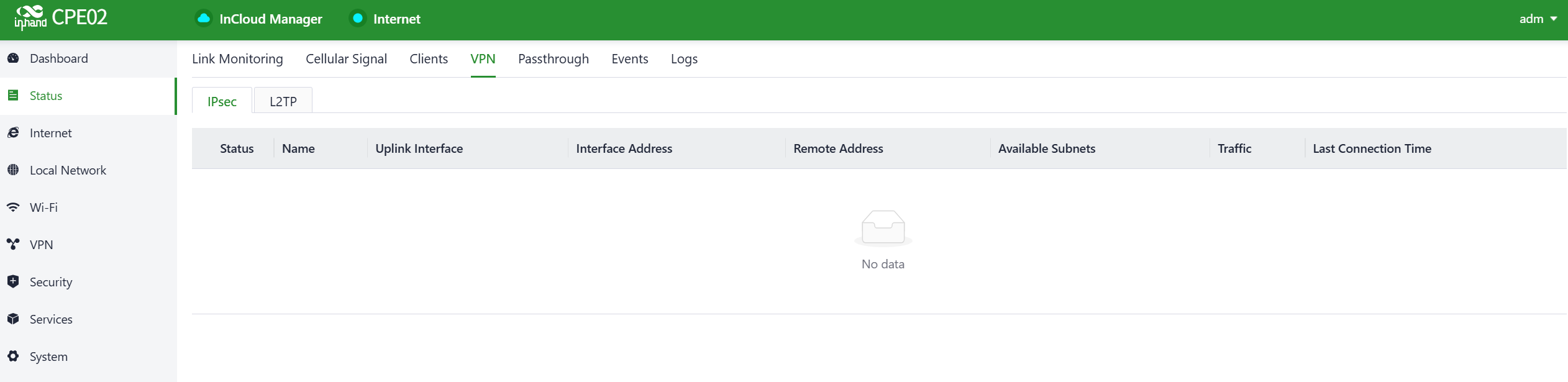Screen dimensions: 1568x382
Task: View the Events tab
Action: click(x=629, y=59)
